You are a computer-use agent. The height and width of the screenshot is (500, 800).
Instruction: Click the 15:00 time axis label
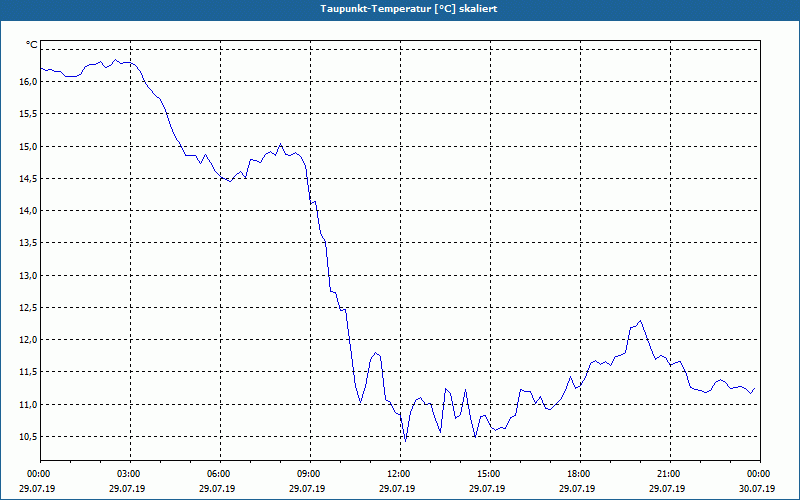490,474
